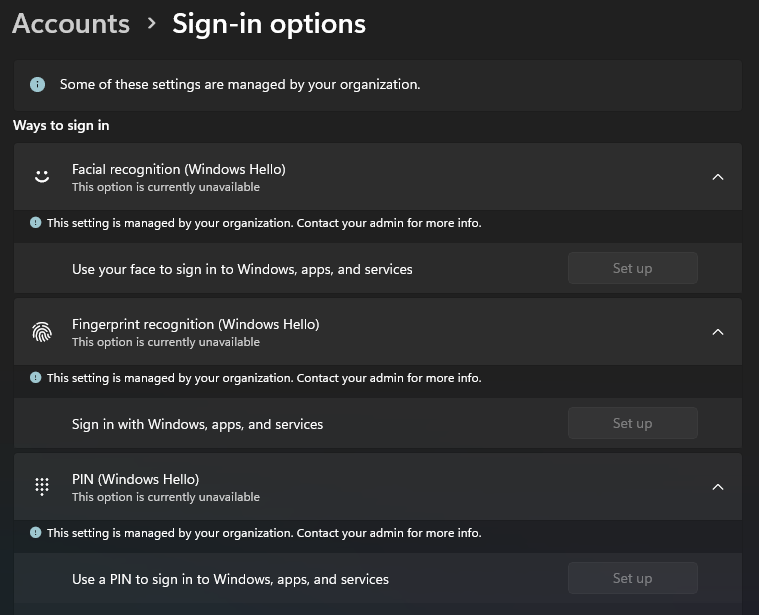Screen dimensions: 759x615
Task: Click info icon under PIN section
Action: pyautogui.click(x=35, y=532)
